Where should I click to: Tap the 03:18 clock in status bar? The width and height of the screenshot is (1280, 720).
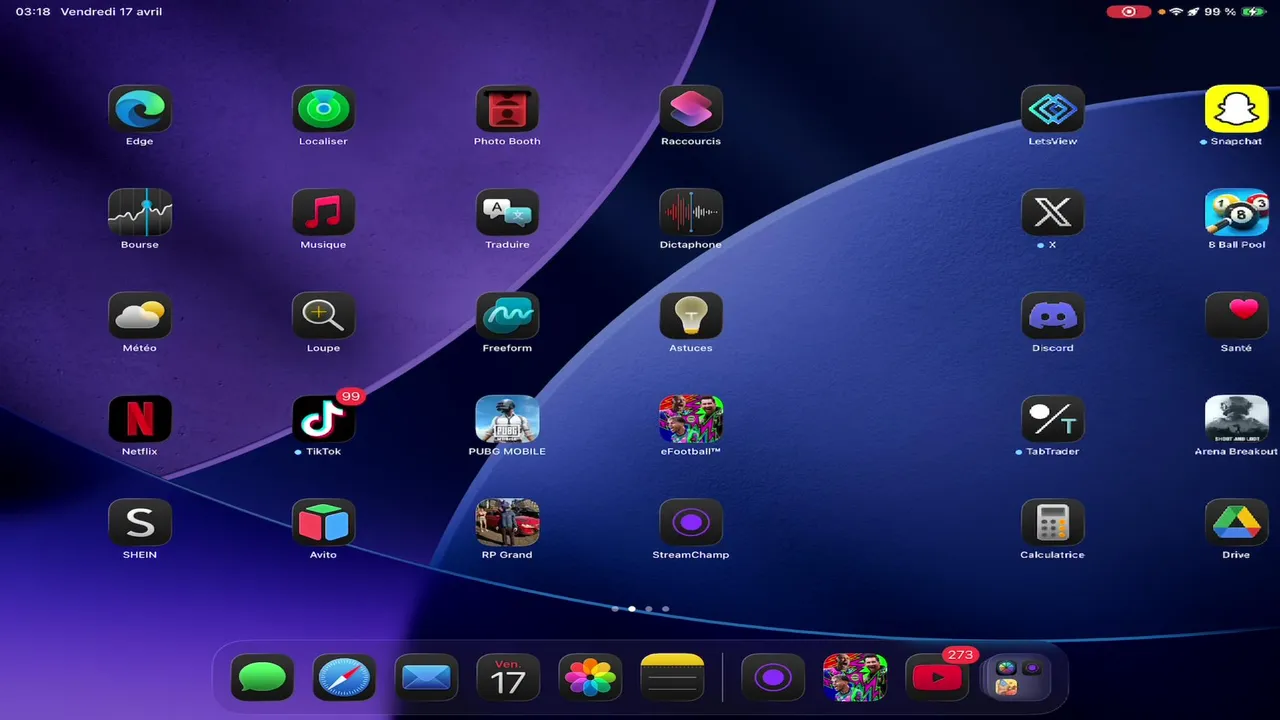pos(33,12)
